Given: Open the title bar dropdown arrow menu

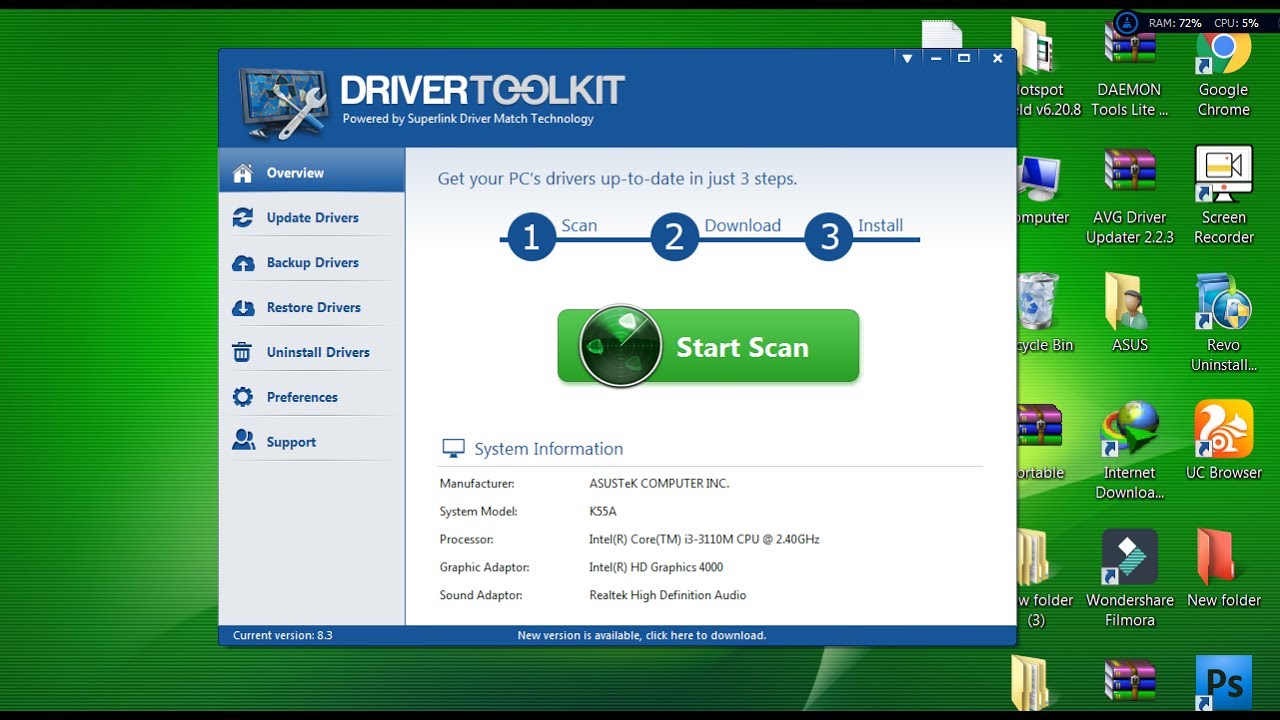Looking at the screenshot, I should 907,58.
